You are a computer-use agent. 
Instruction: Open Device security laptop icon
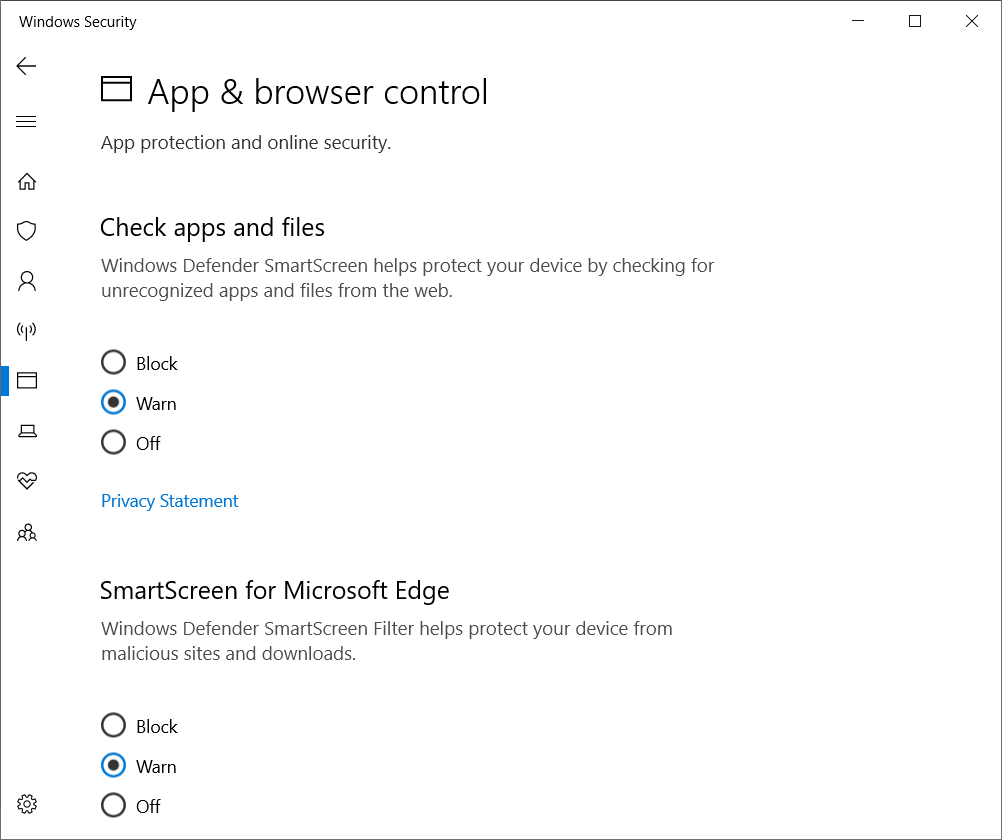point(27,431)
